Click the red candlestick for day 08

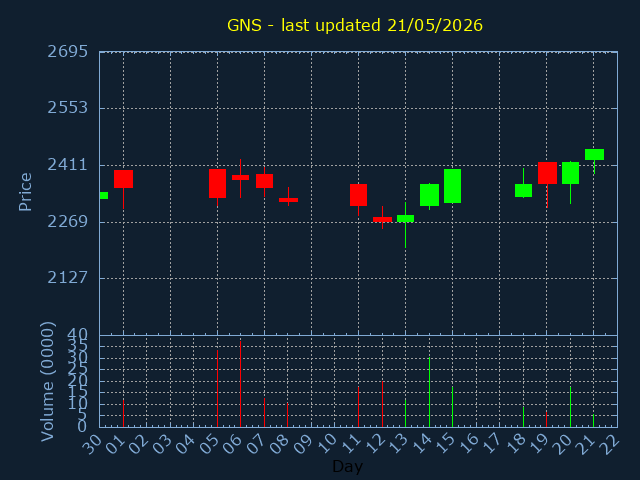(288, 200)
